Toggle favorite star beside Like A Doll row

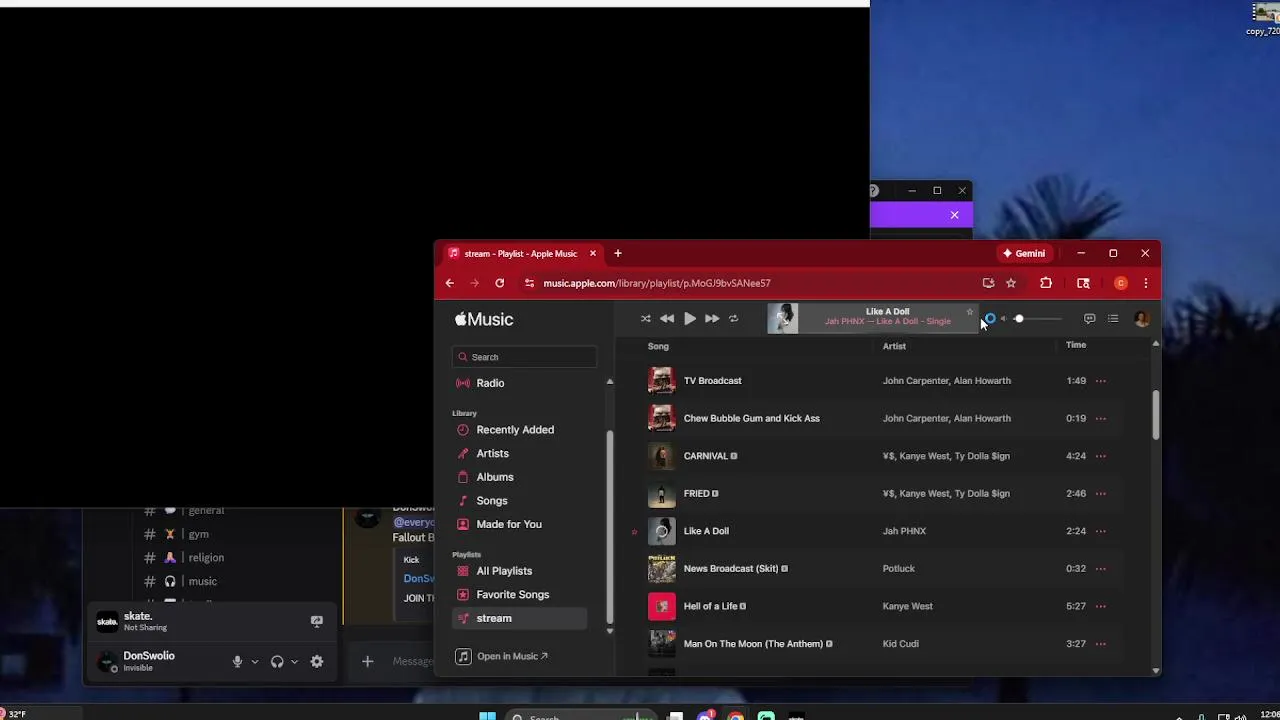pyautogui.click(x=634, y=531)
